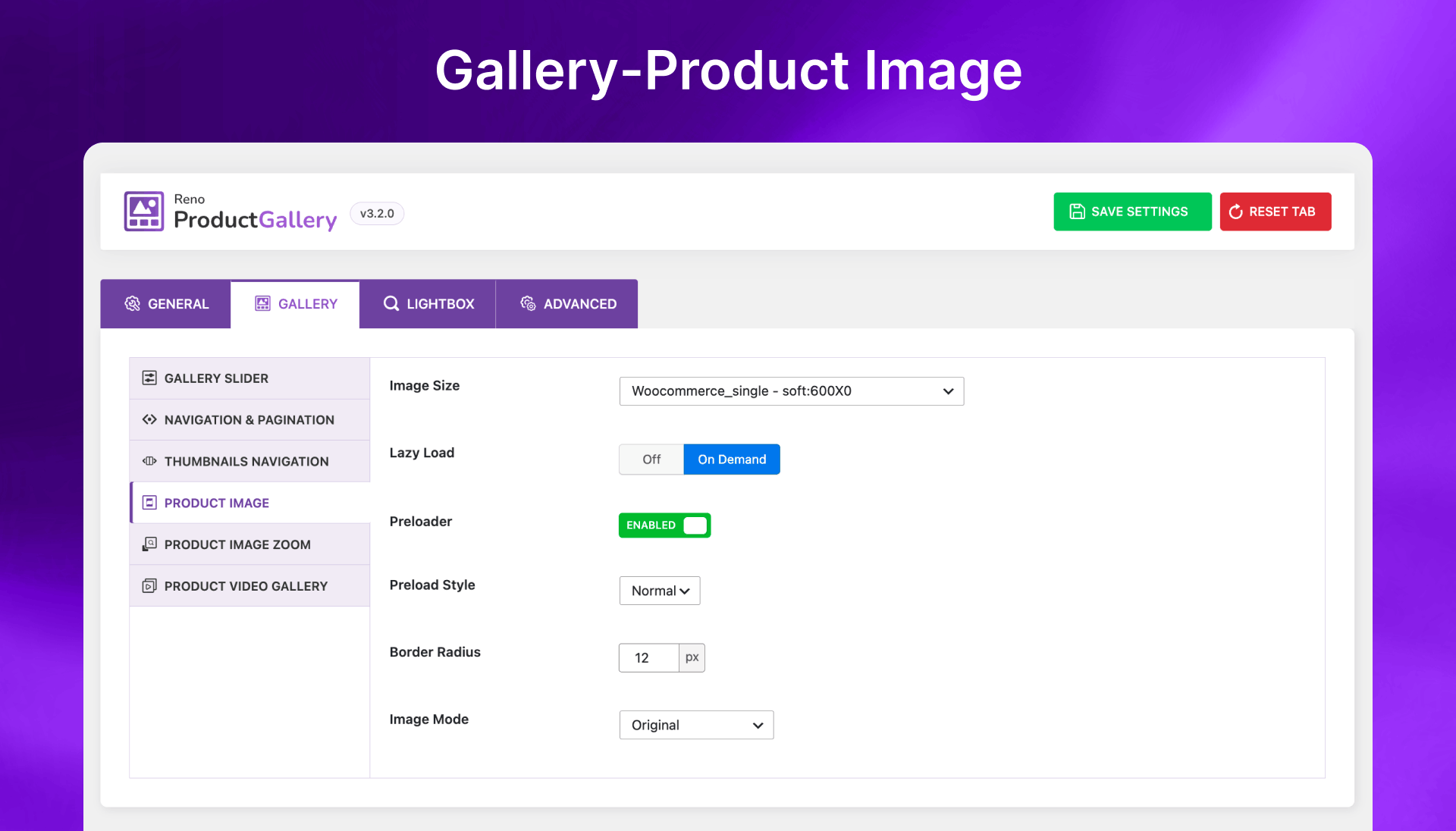Screen dimensions: 1456x831
Task: Open the Thumbnails Navigation section
Action: click(x=249, y=461)
